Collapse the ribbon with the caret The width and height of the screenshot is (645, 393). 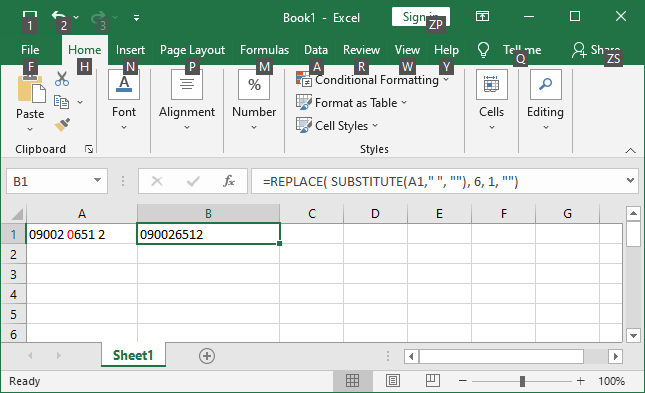coord(630,151)
